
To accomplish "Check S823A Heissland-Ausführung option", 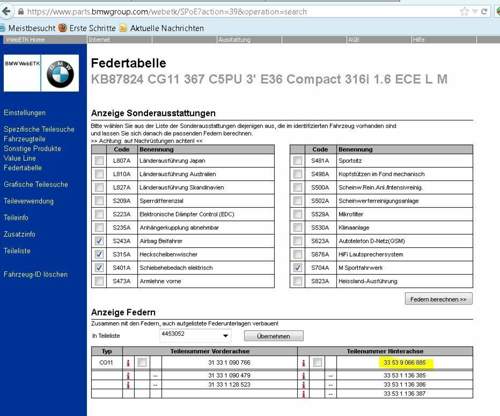I will [298, 281].
